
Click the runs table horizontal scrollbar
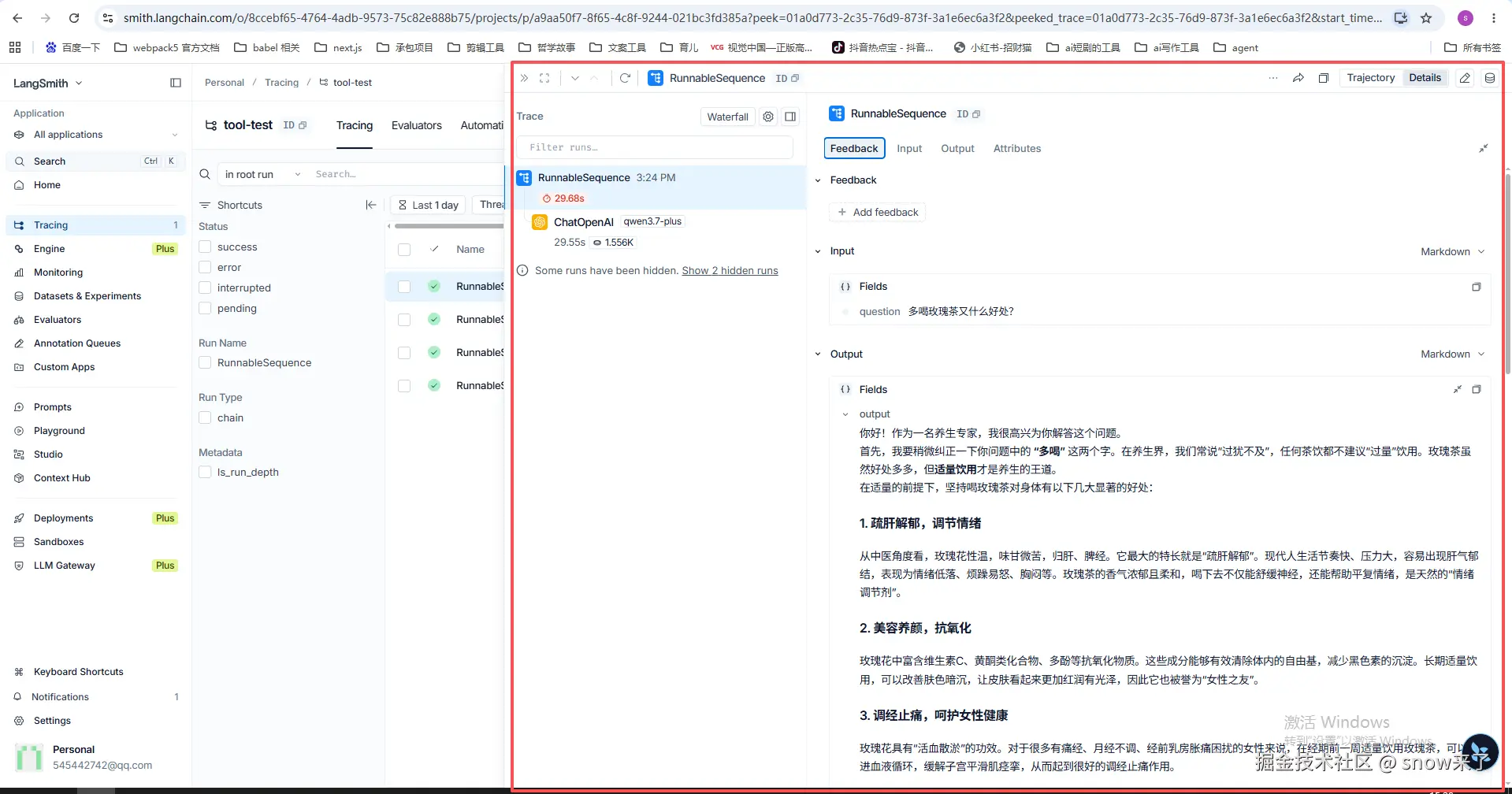point(448,226)
